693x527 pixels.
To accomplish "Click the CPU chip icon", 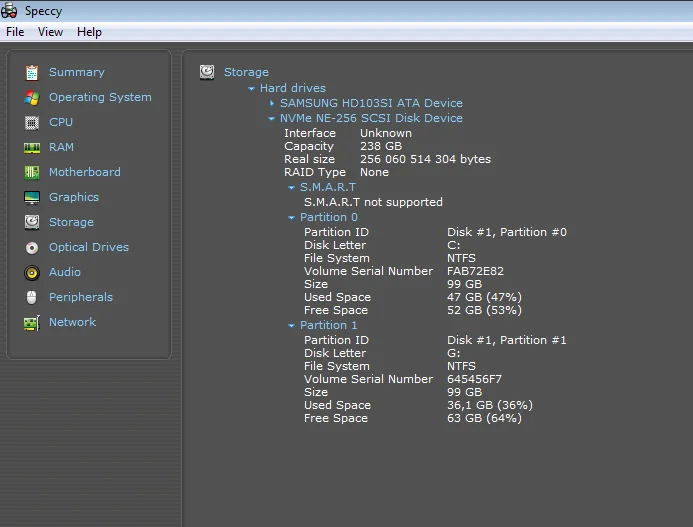I will tap(32, 122).
